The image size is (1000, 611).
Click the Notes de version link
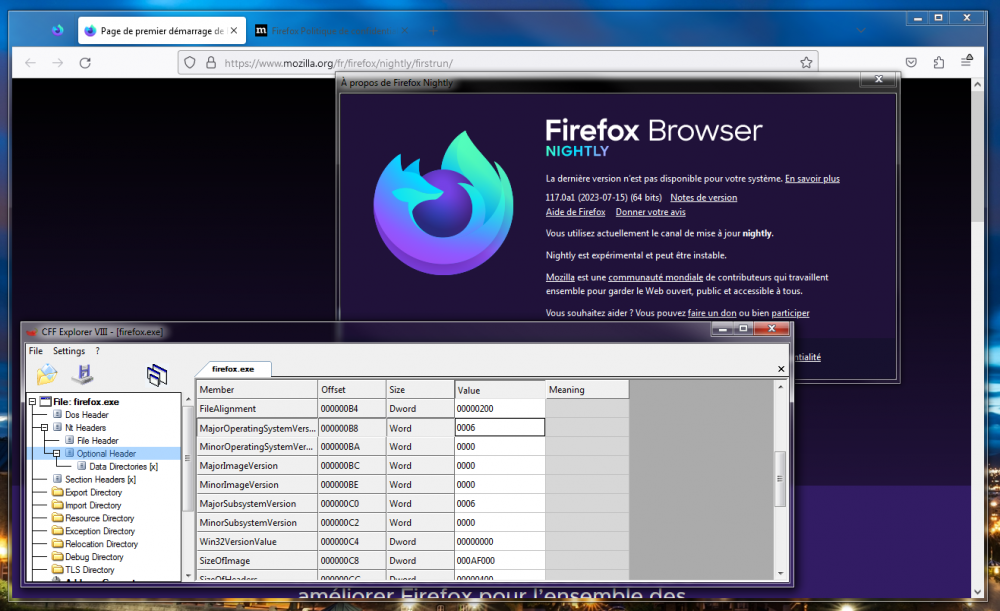pyautogui.click(x=703, y=198)
